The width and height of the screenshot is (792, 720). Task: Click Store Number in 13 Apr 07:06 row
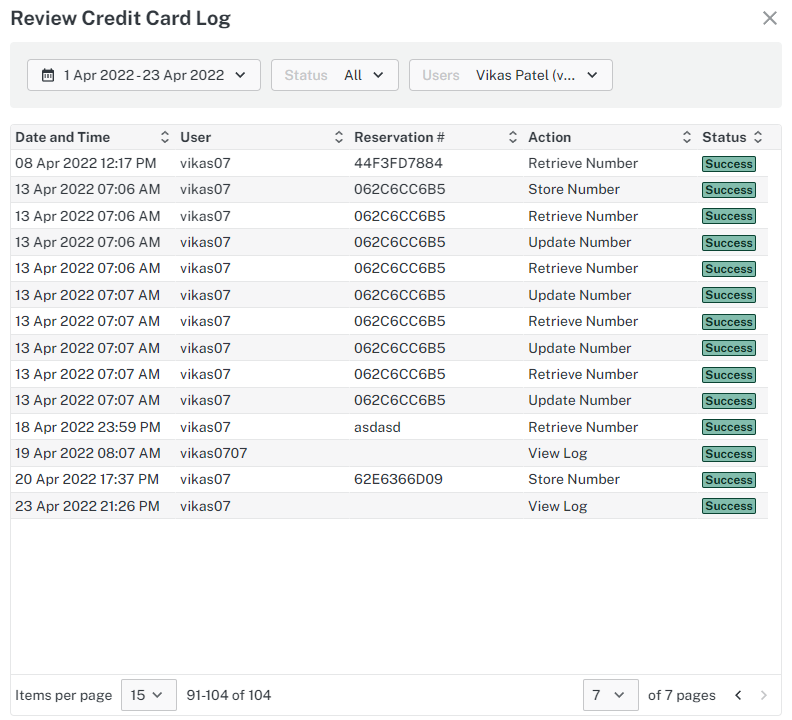[574, 189]
